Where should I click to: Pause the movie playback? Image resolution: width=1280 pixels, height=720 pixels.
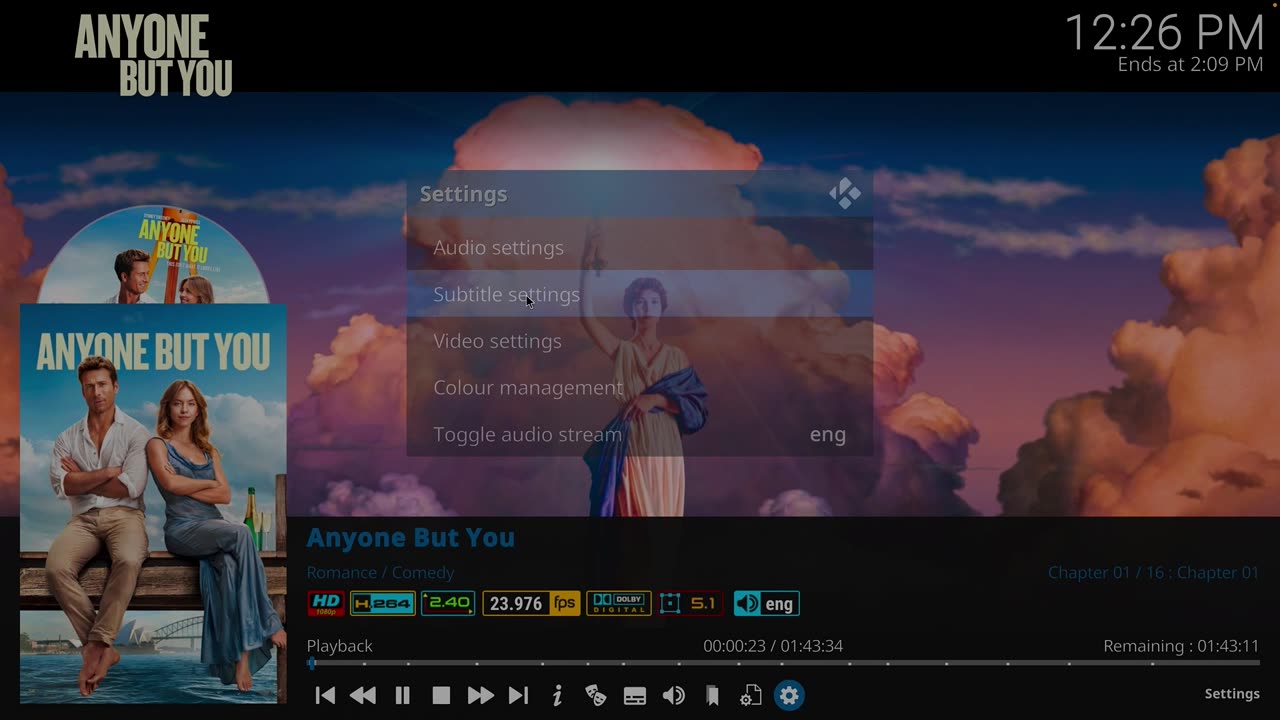[402, 695]
